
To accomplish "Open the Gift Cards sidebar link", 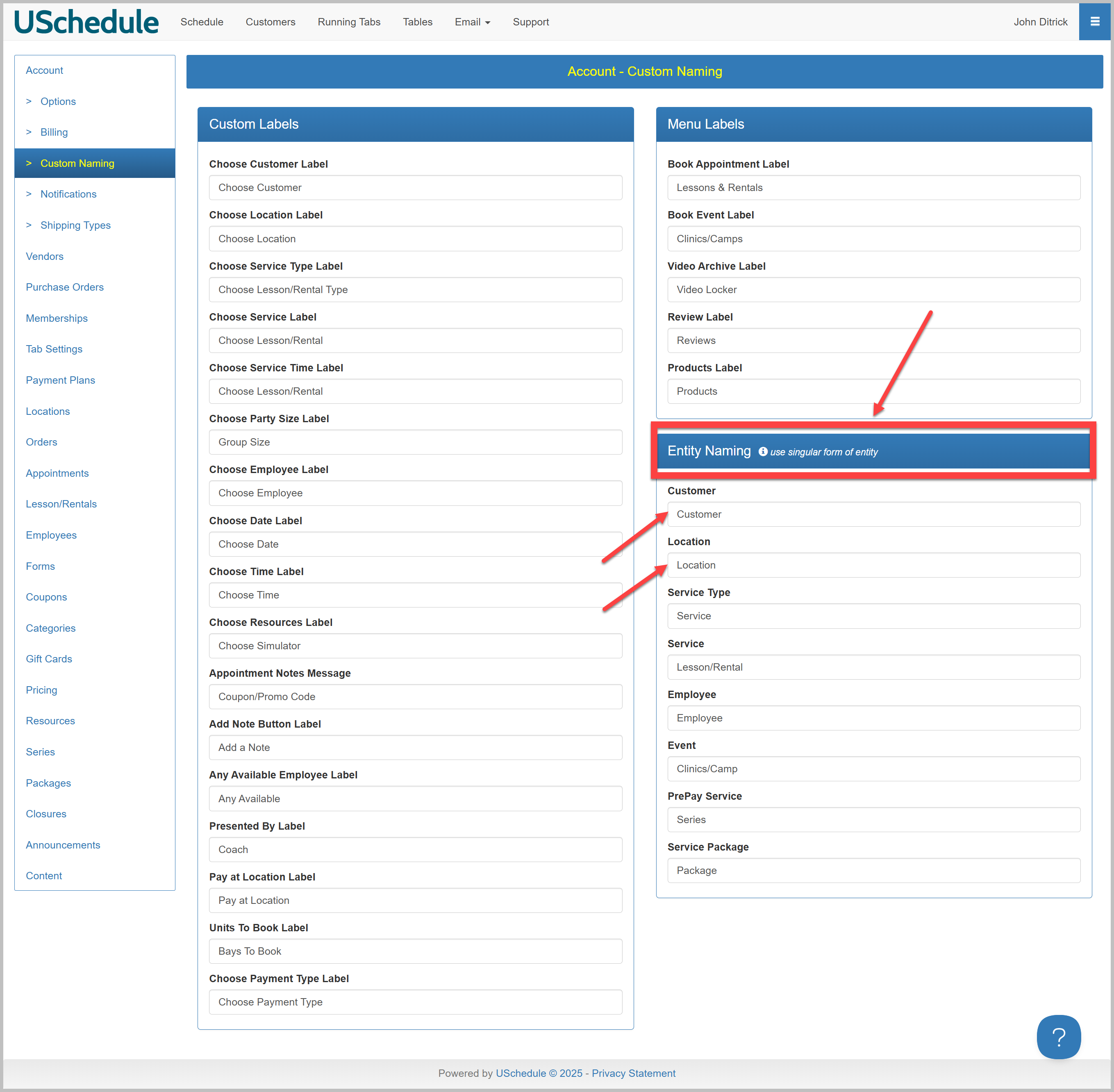I will tap(49, 659).
